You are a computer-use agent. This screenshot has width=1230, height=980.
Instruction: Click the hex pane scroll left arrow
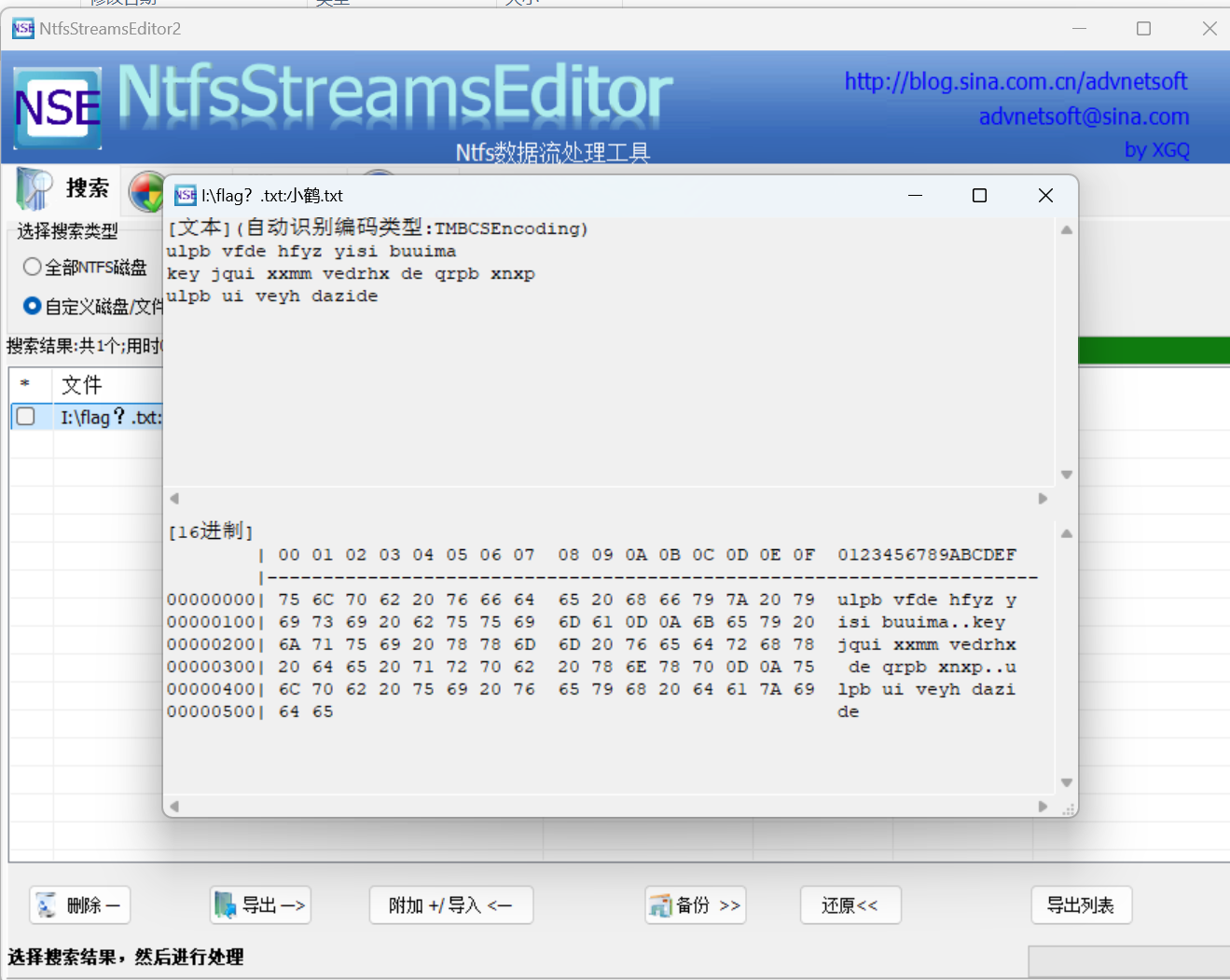point(174,806)
